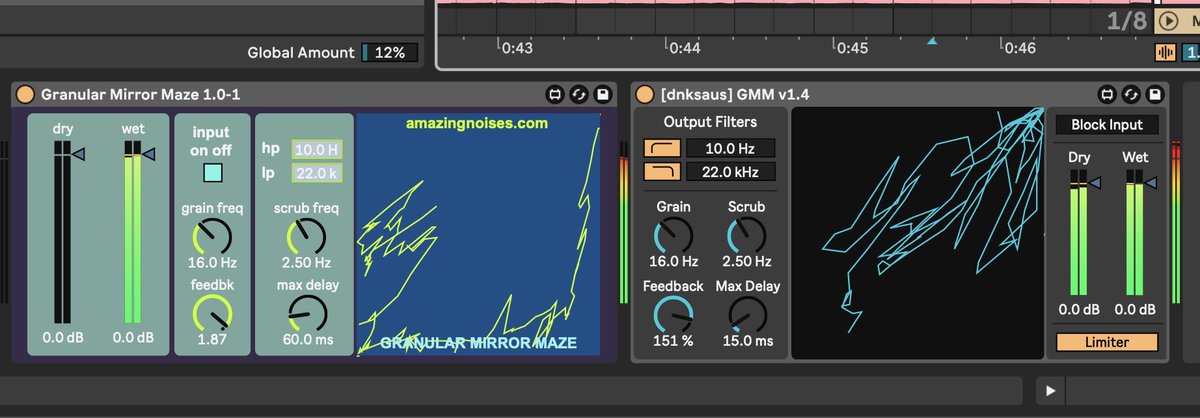Click the scrub freq knob
This screenshot has width=1200, height=418.
(306, 237)
